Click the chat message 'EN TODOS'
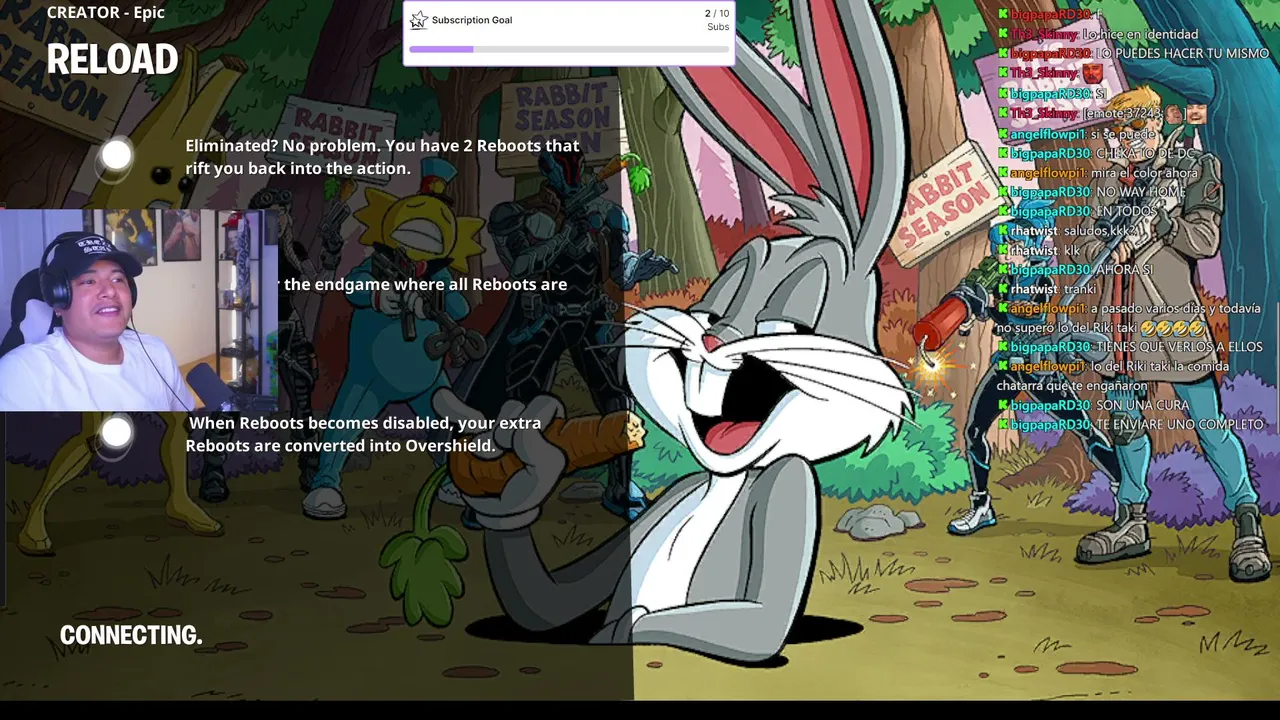This screenshot has width=1280, height=720. click(1126, 211)
